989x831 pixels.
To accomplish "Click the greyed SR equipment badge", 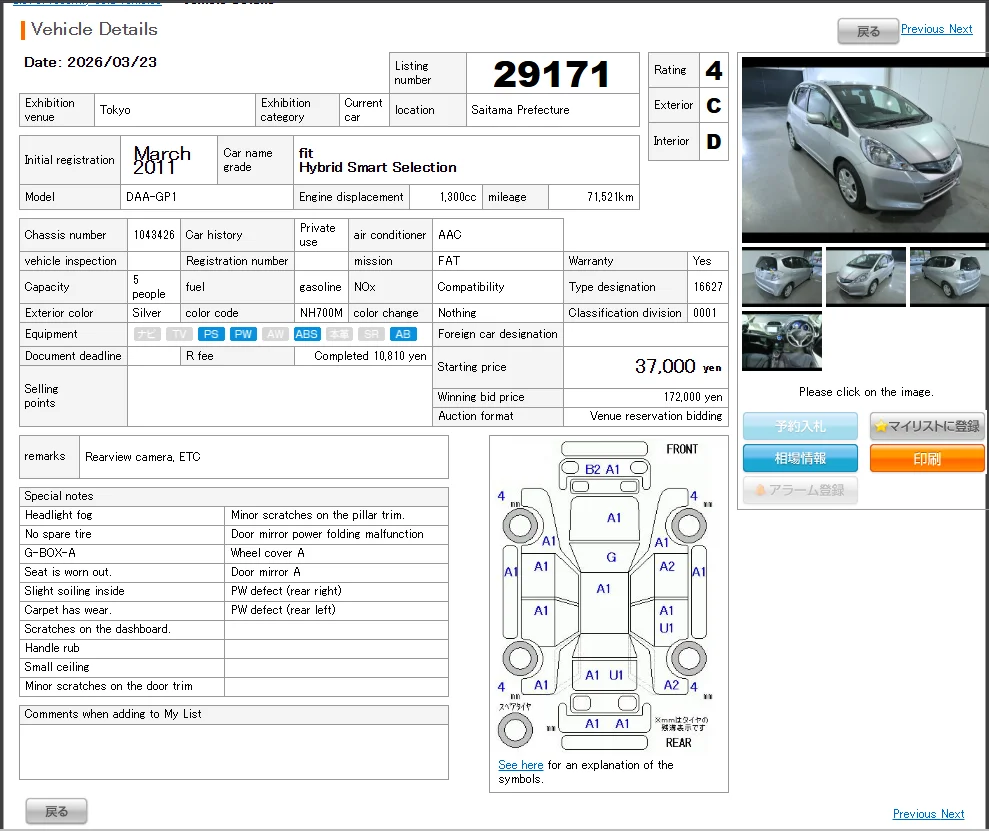I will [x=371, y=334].
